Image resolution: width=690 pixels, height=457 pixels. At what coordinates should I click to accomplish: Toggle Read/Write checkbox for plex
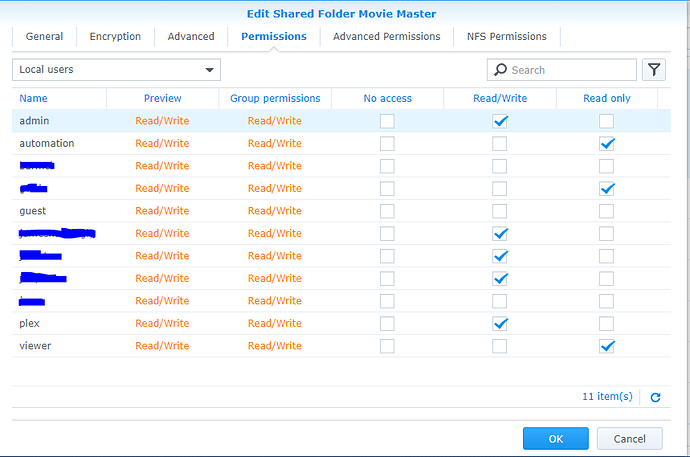pyautogui.click(x=500, y=324)
